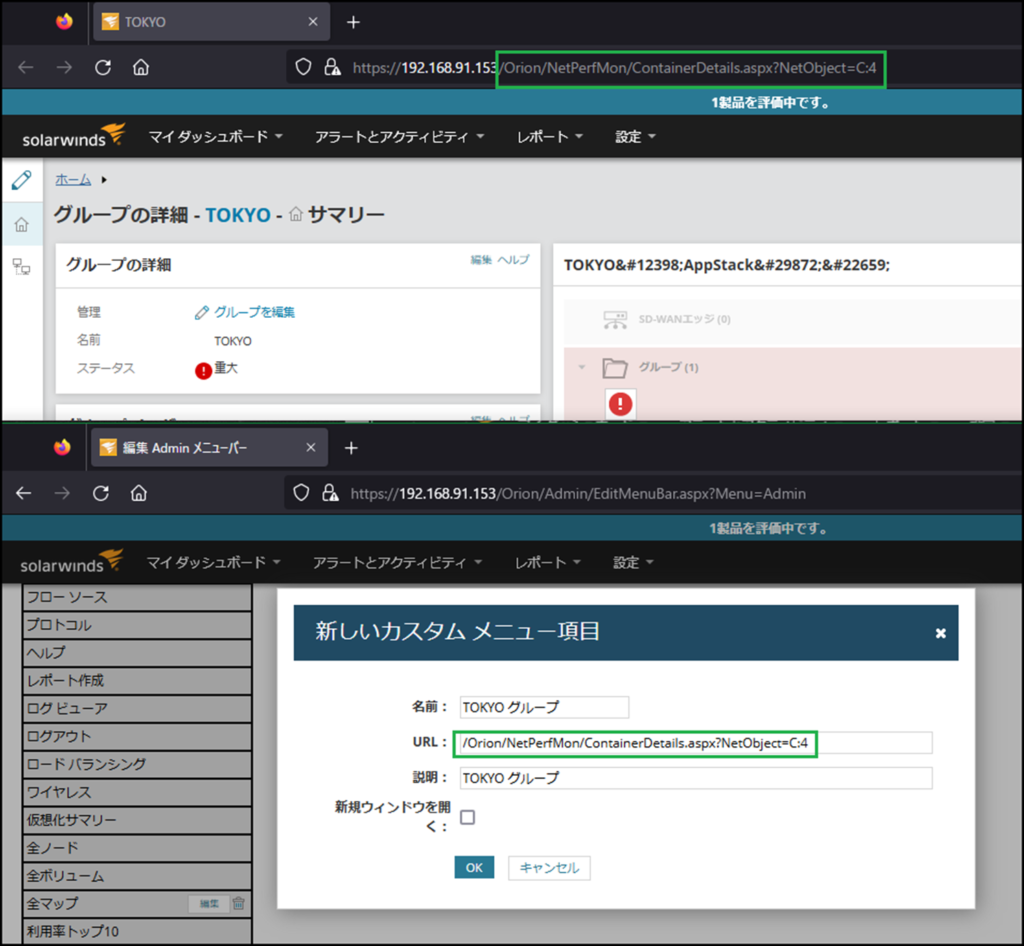1024x946 pixels.
Task: Reload the 編集 Admin メニューバー page
Action: pyautogui.click(x=101, y=494)
